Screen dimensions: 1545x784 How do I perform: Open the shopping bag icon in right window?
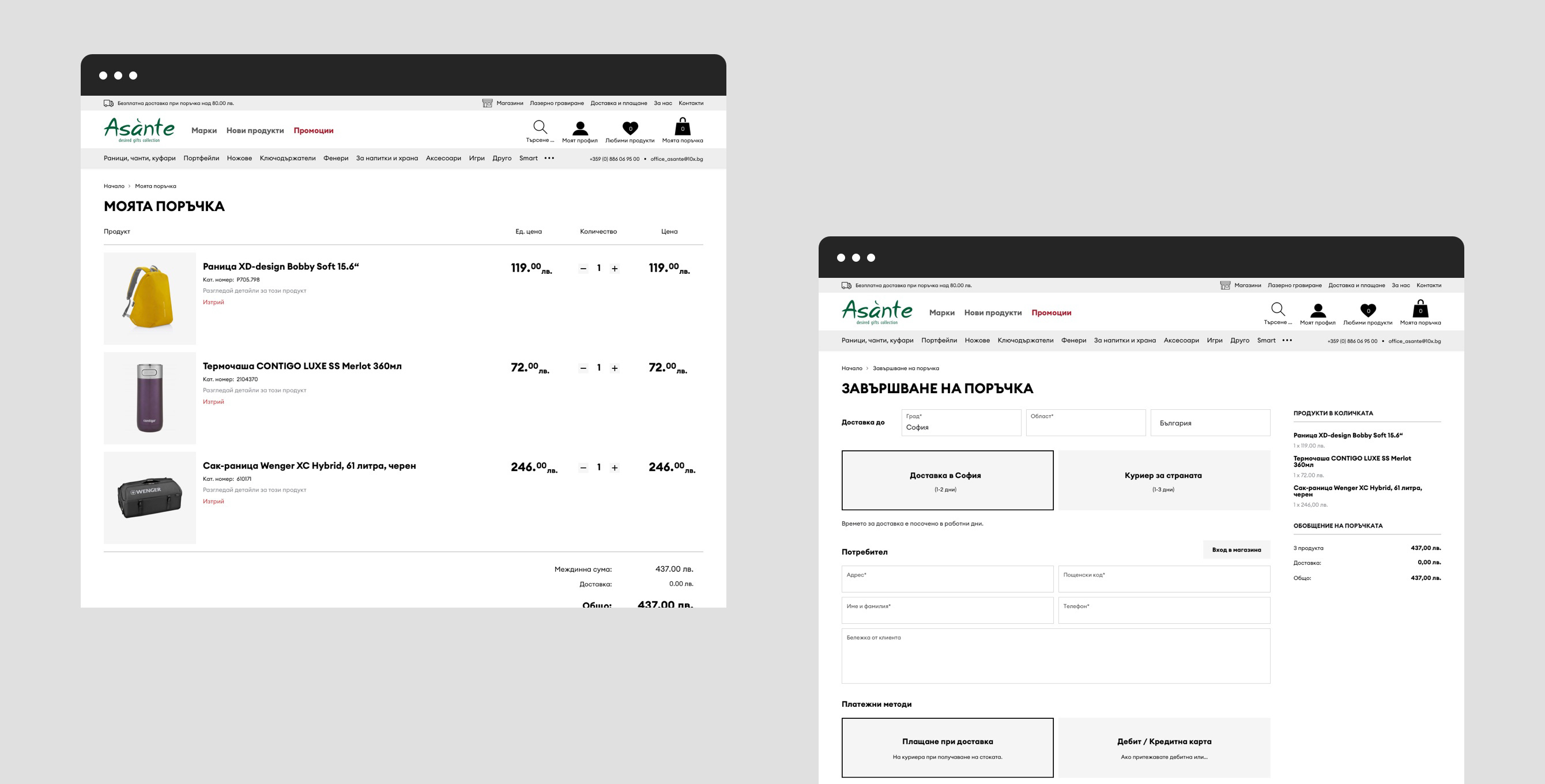pyautogui.click(x=1420, y=310)
